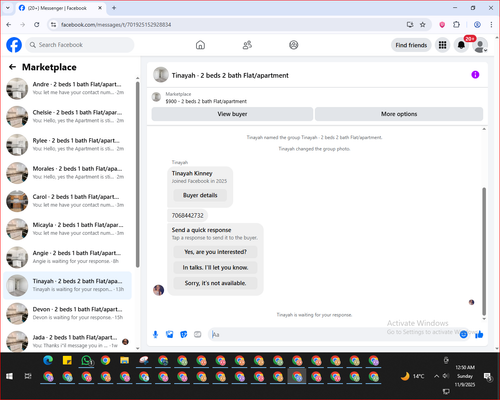Screen dimensions: 500x400
Task: Click the screen cast icon in address bar
Action: 410,25
